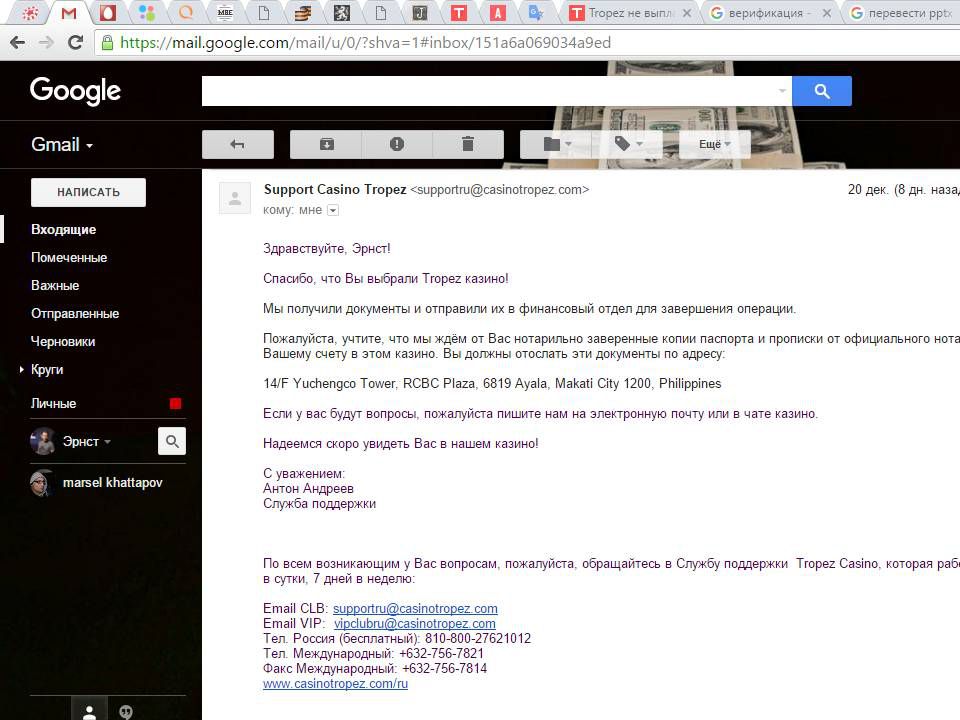Viewport: 960px width, 720px height.
Task: Click the chat contacts search icon
Action: [172, 441]
